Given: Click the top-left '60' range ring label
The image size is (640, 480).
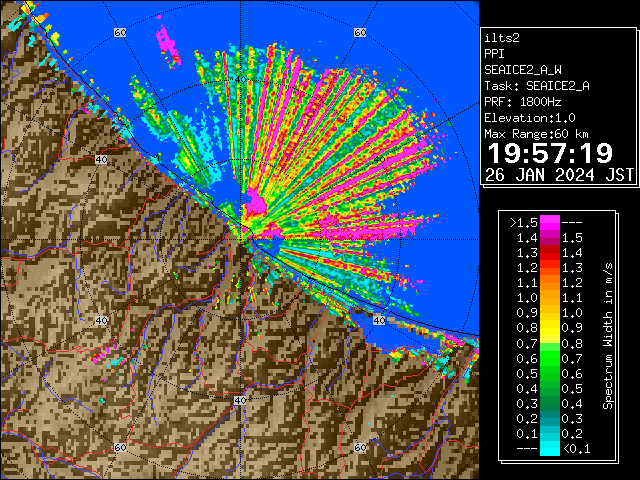Looking at the screenshot, I should pos(120,32).
